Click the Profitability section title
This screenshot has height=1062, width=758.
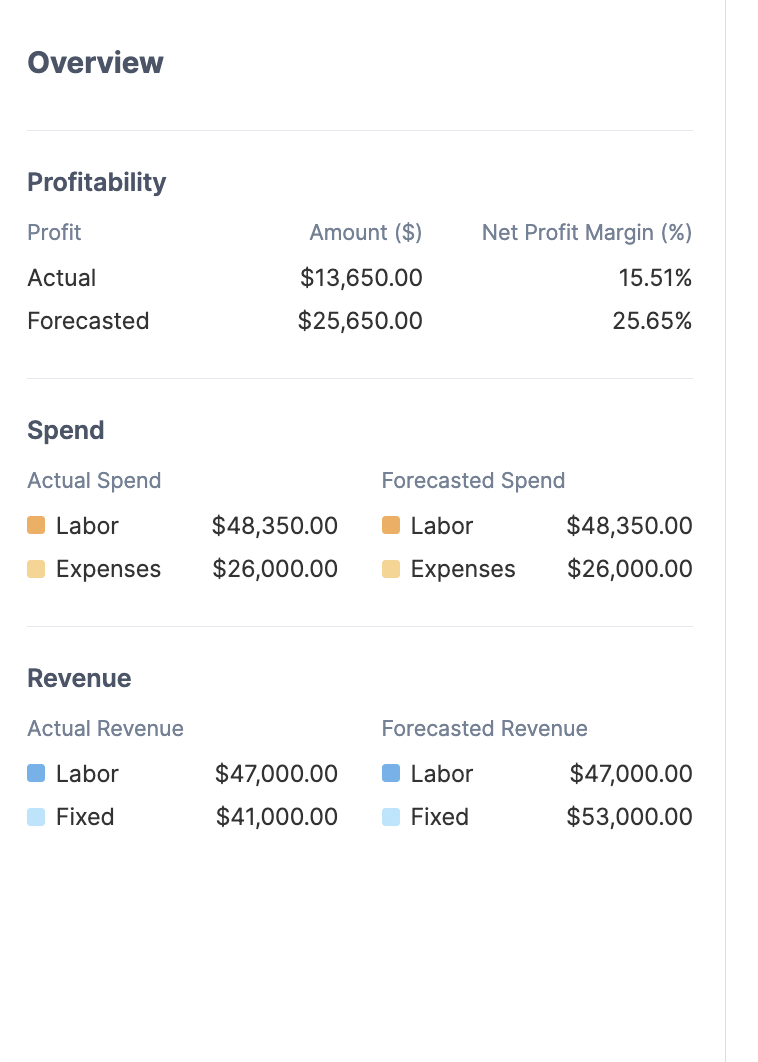[x=96, y=182]
